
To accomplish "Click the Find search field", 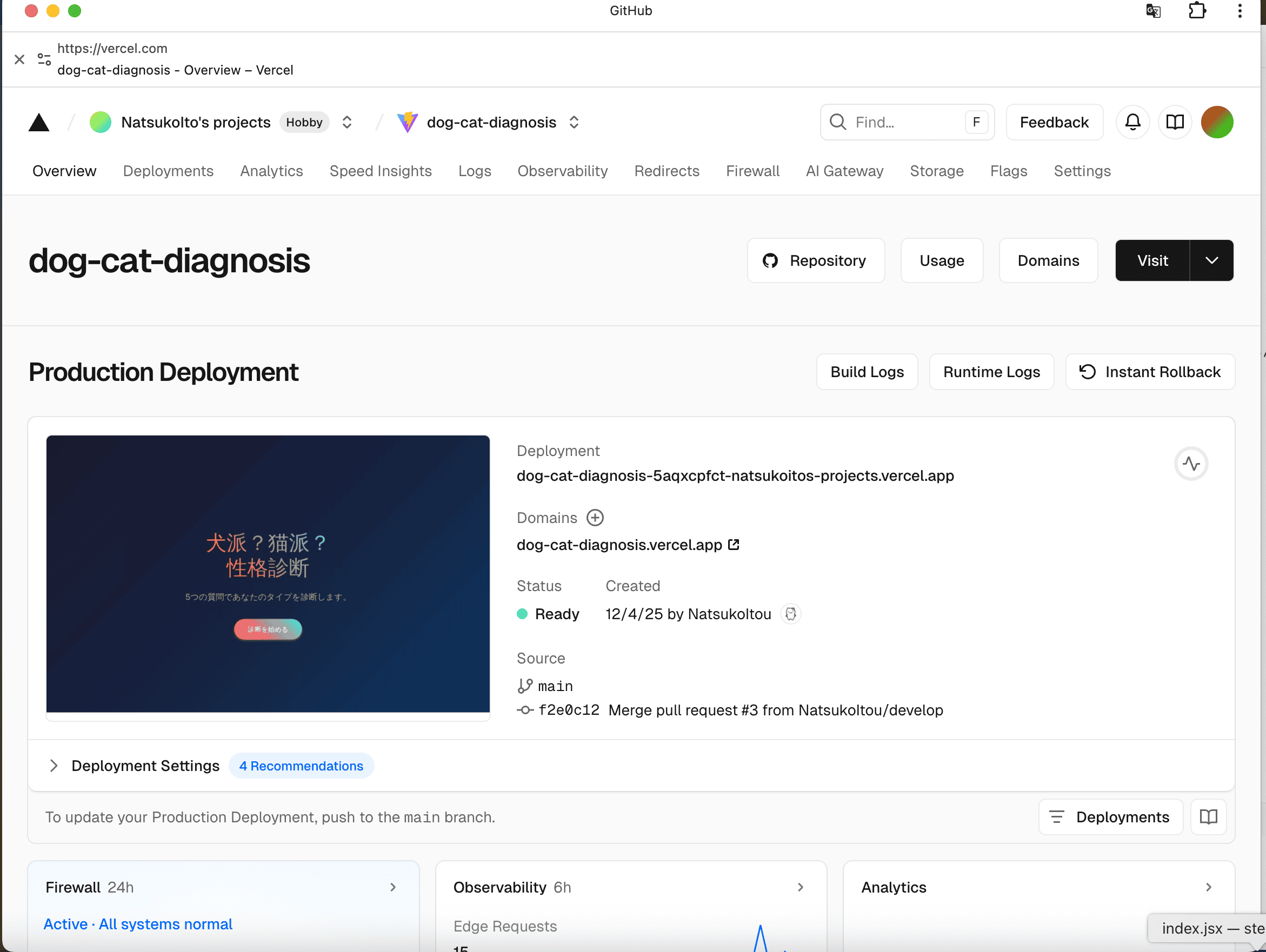I will coord(907,123).
